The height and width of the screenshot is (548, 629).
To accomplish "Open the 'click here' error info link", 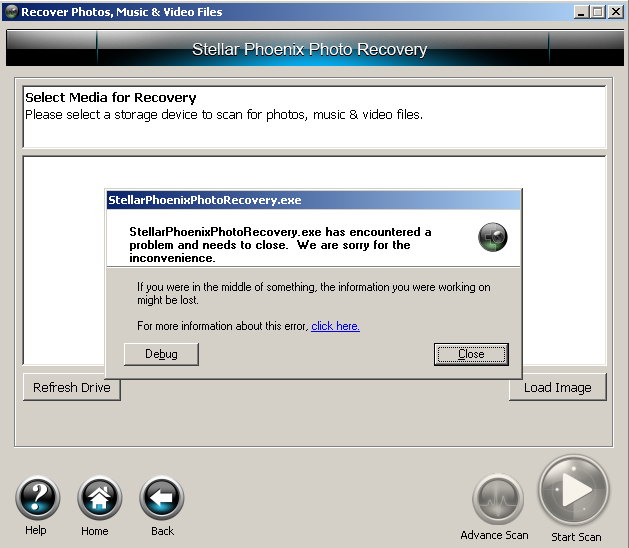I will 335,326.
